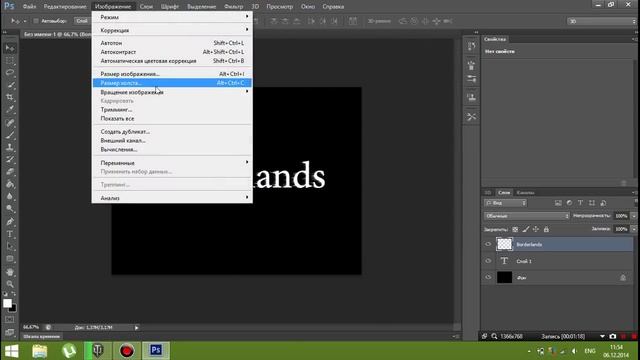This screenshot has width=640, height=360.
Task: Choose Размер изображения menu item
Action: pyautogui.click(x=172, y=74)
